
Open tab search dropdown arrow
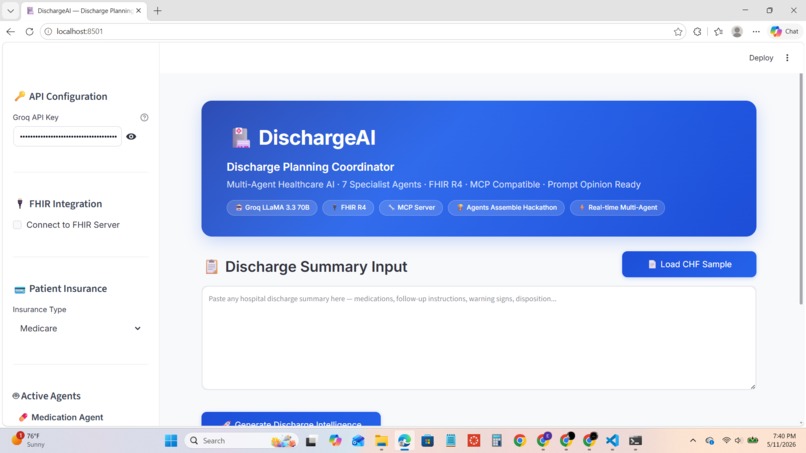(10, 10)
